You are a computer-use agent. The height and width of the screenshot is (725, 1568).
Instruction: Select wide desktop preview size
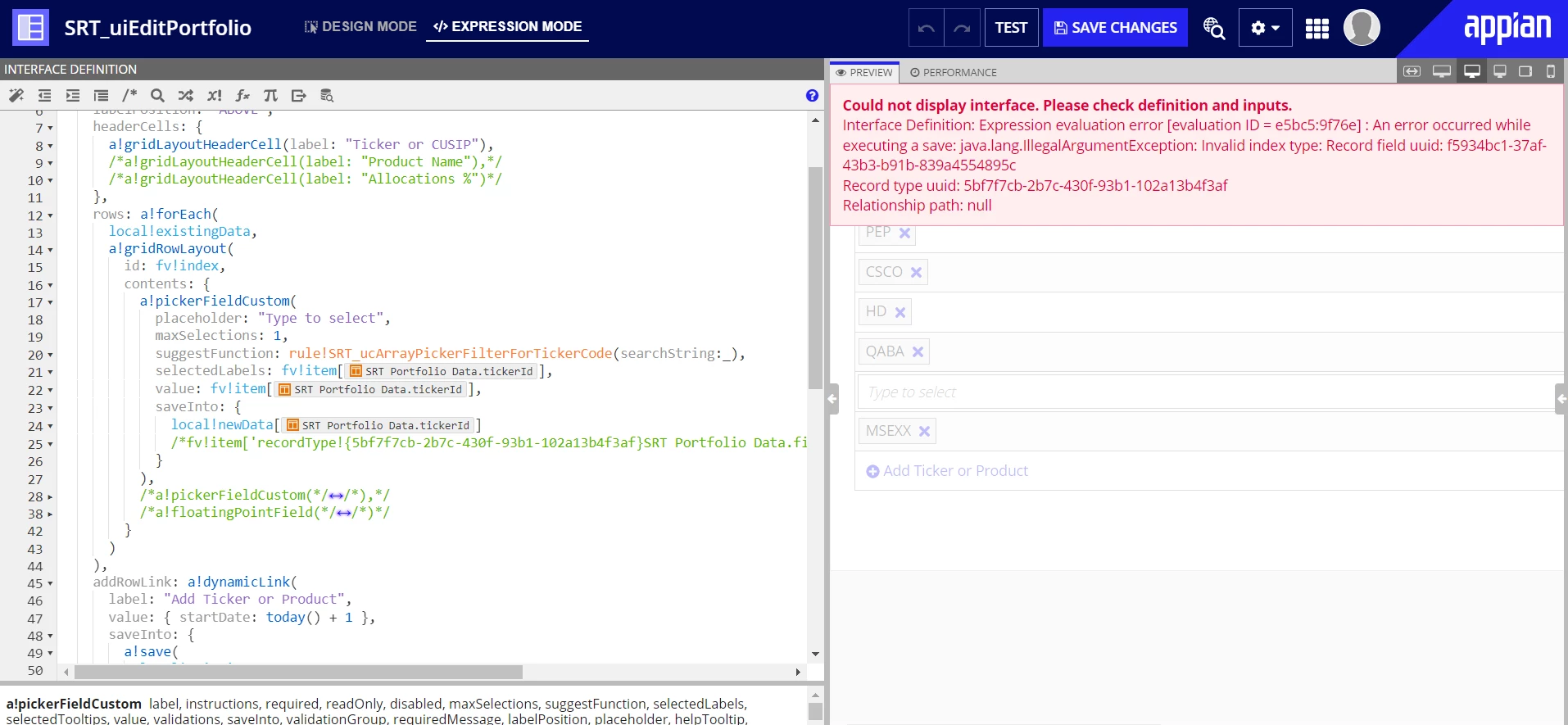(1442, 71)
